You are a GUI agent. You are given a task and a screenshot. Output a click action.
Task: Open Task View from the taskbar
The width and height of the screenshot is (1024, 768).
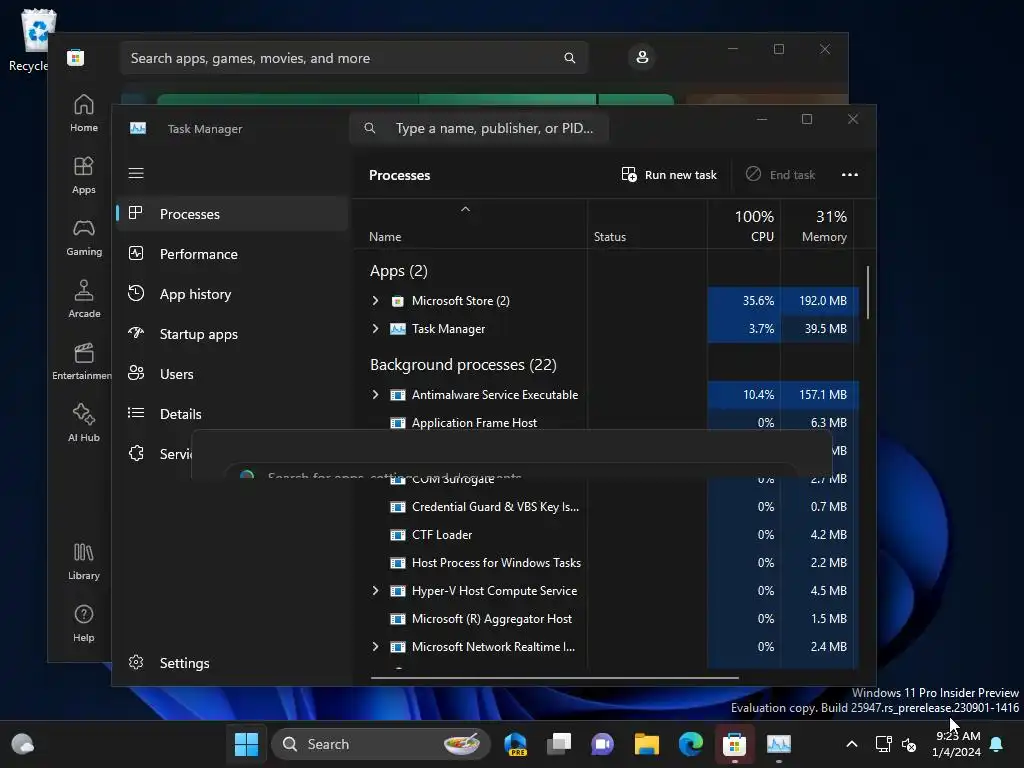pos(559,744)
